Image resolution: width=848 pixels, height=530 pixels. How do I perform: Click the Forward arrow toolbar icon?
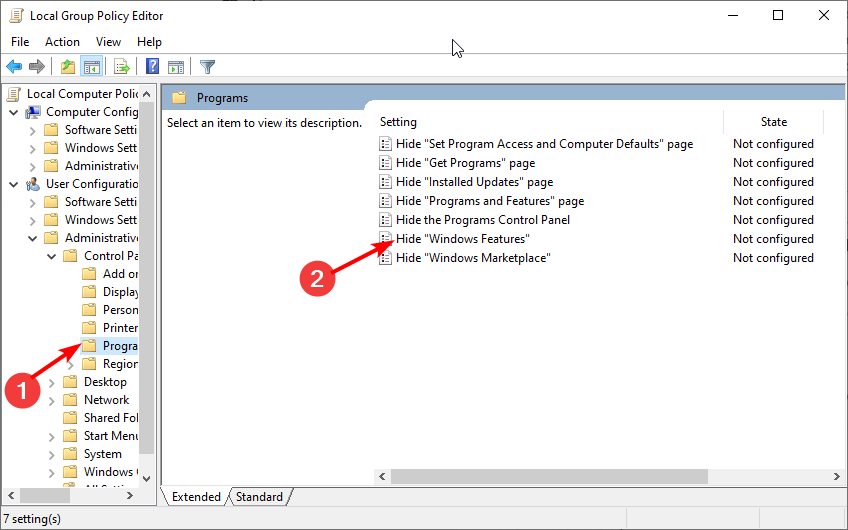pyautogui.click(x=37, y=67)
